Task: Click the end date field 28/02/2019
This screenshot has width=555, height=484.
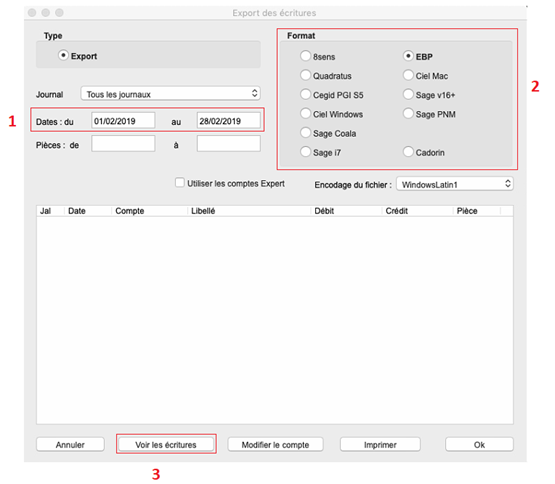Action: (x=229, y=121)
